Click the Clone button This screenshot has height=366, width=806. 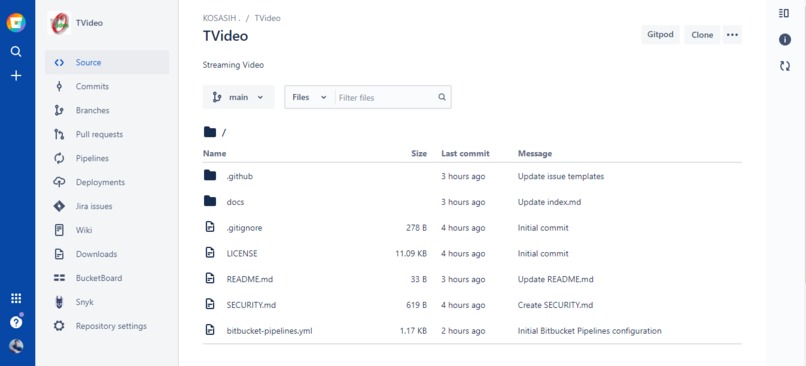point(702,35)
